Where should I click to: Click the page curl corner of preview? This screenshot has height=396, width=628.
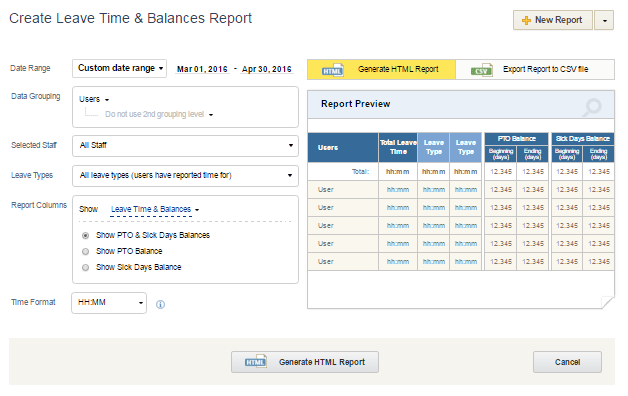pos(608,302)
